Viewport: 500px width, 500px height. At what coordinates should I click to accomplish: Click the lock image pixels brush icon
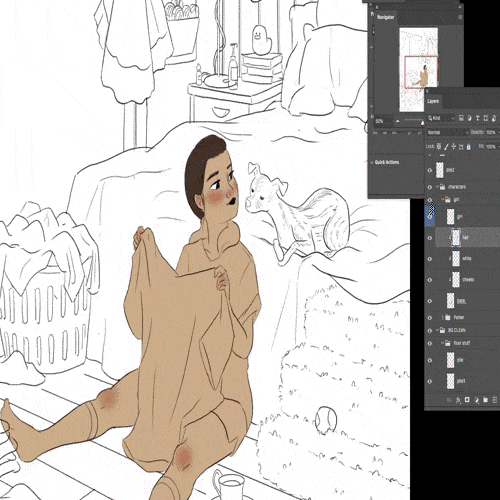coord(446,146)
